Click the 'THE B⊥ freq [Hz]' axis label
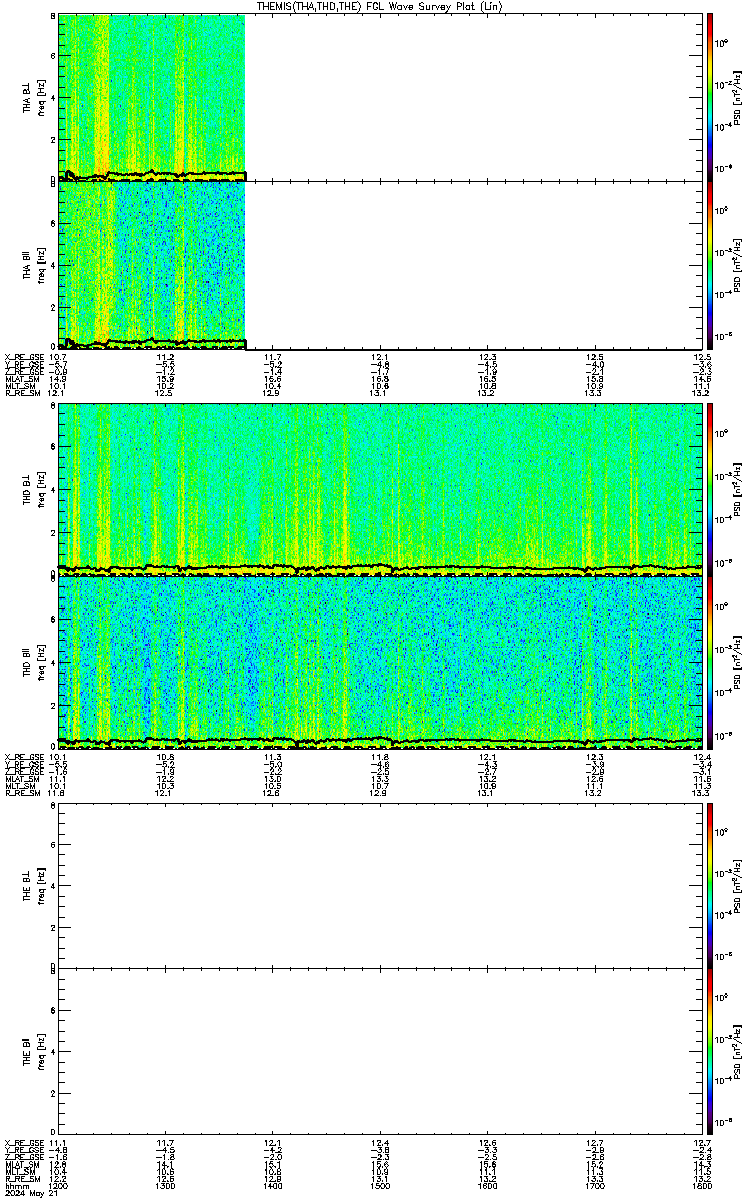This screenshot has height=1200, width=750. click(x=35, y=885)
